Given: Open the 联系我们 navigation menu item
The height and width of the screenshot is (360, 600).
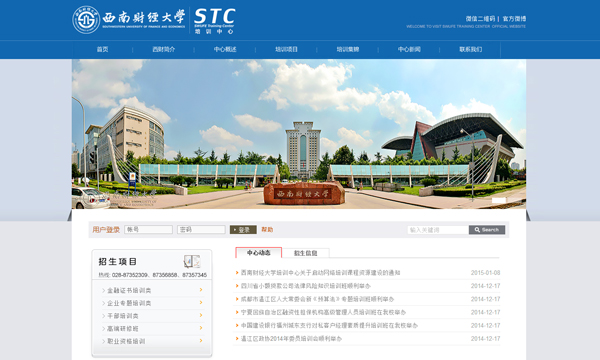Looking at the screenshot, I should 470,49.
